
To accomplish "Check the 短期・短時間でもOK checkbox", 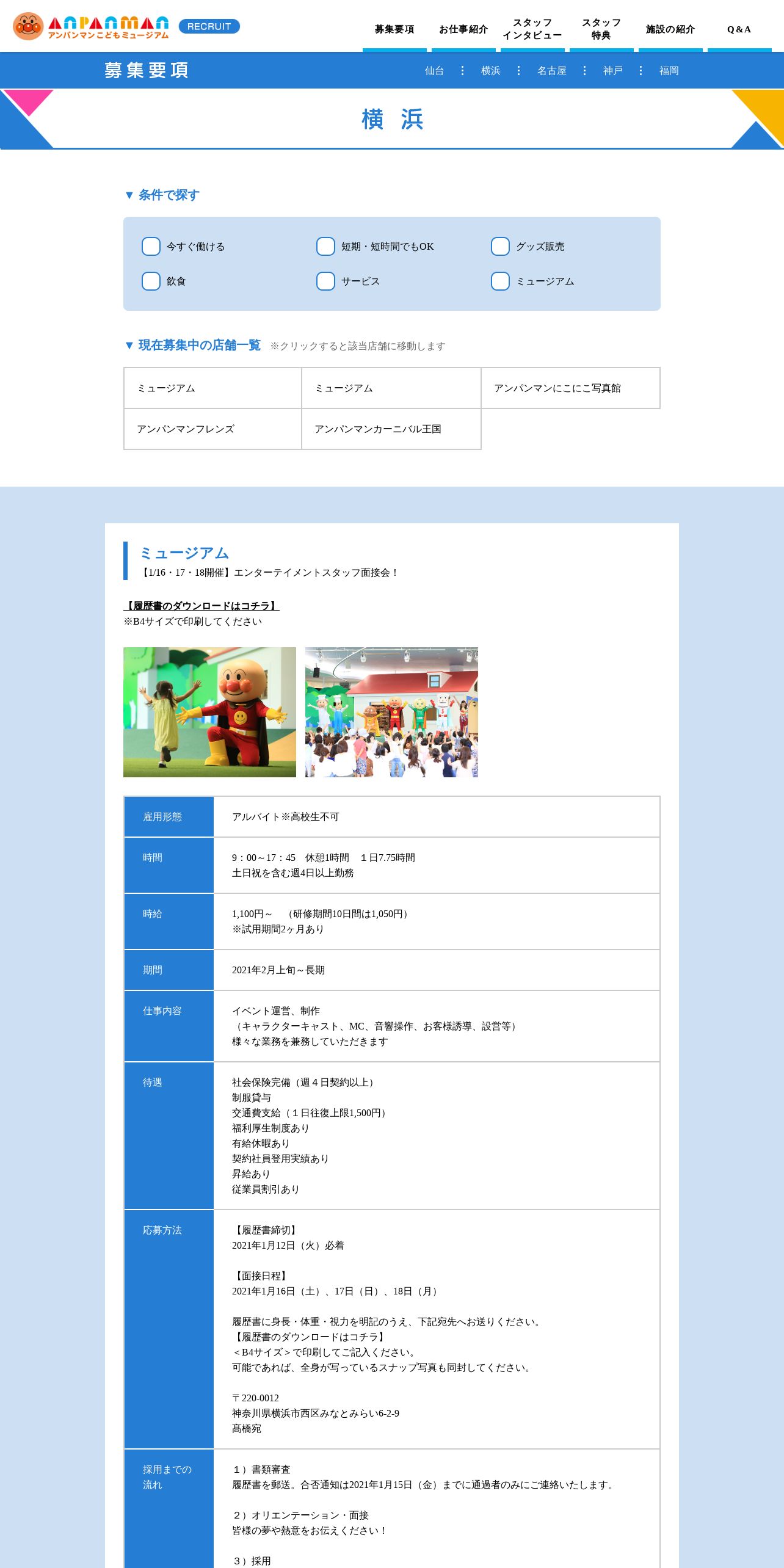I will coord(325,247).
